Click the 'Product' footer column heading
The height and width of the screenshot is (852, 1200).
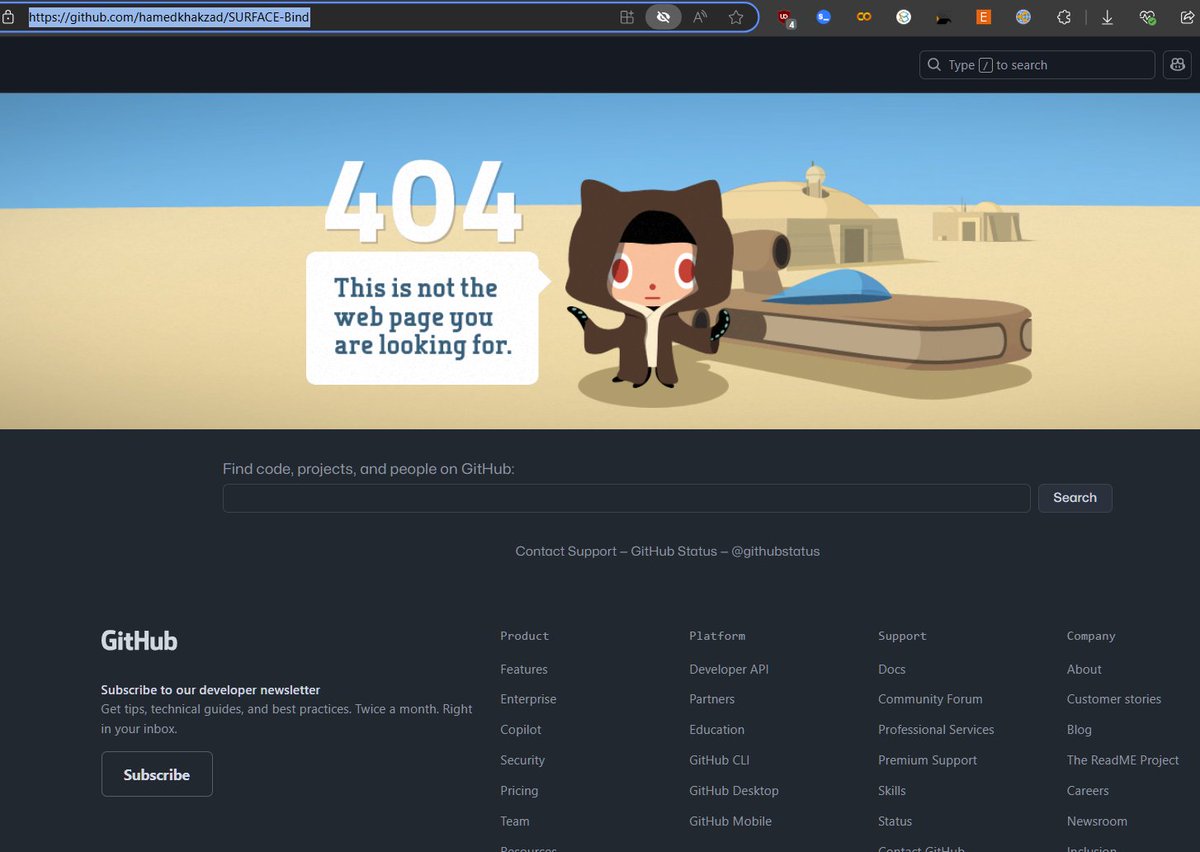pos(525,636)
